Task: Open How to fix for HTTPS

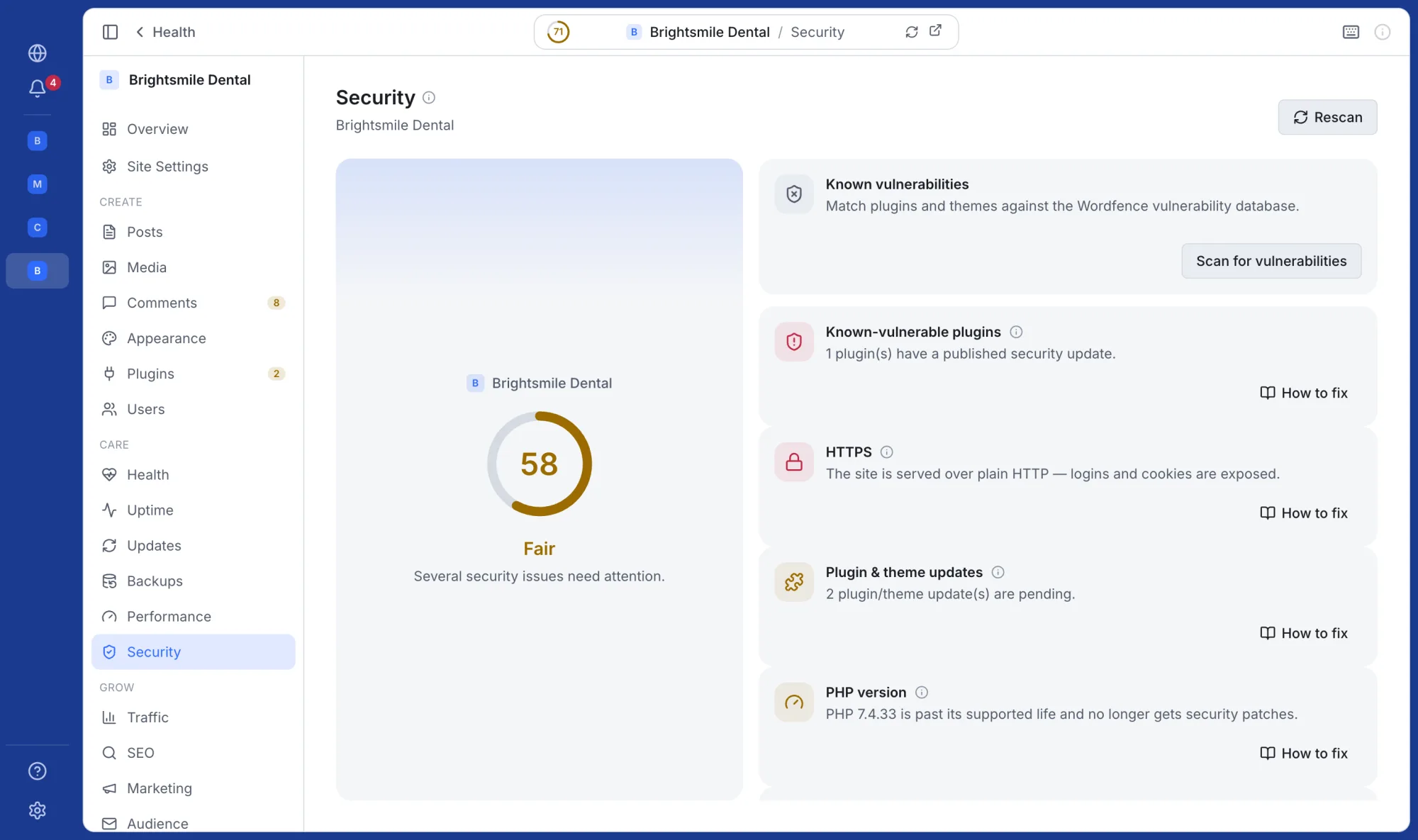Action: (1304, 513)
